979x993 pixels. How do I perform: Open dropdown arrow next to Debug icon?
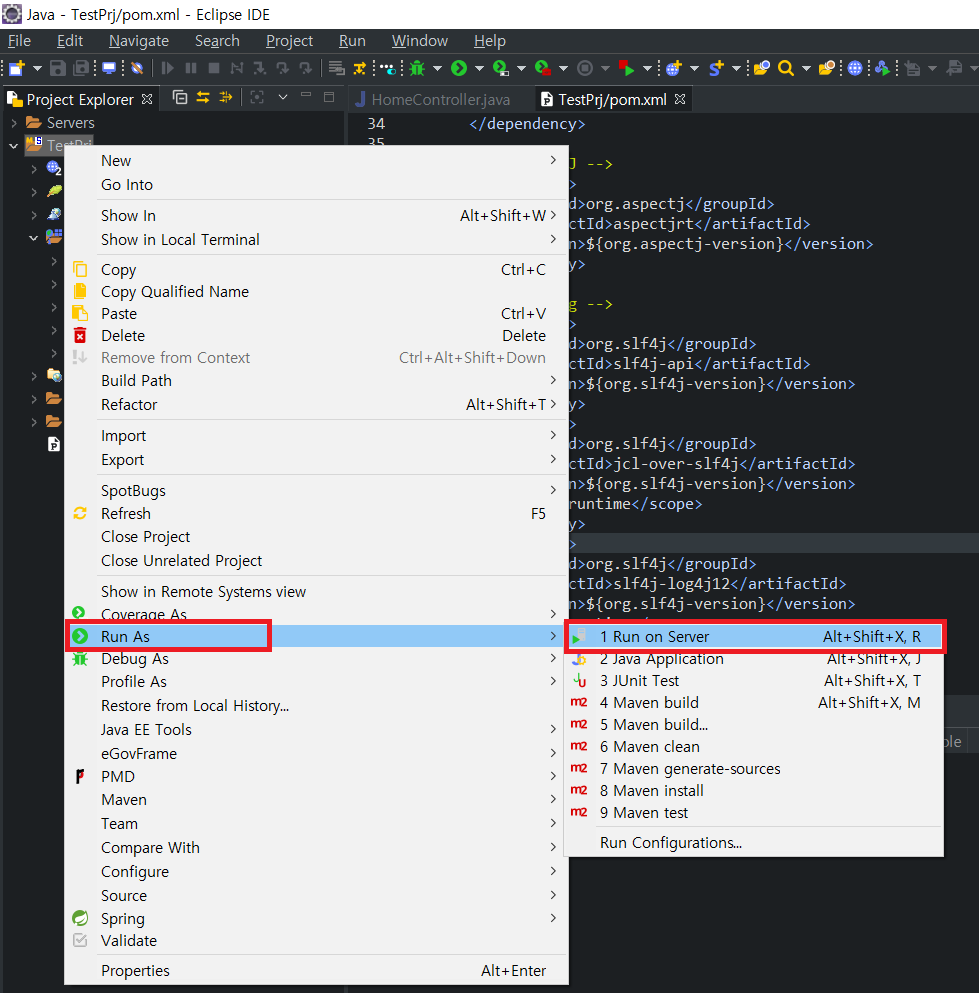coord(438,68)
